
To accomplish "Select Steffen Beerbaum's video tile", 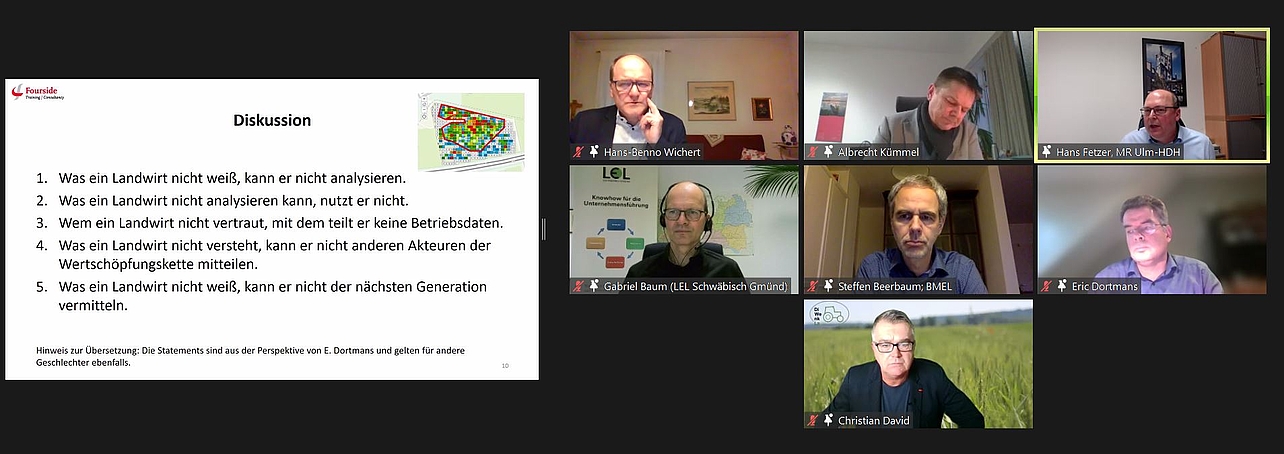I will point(918,229).
